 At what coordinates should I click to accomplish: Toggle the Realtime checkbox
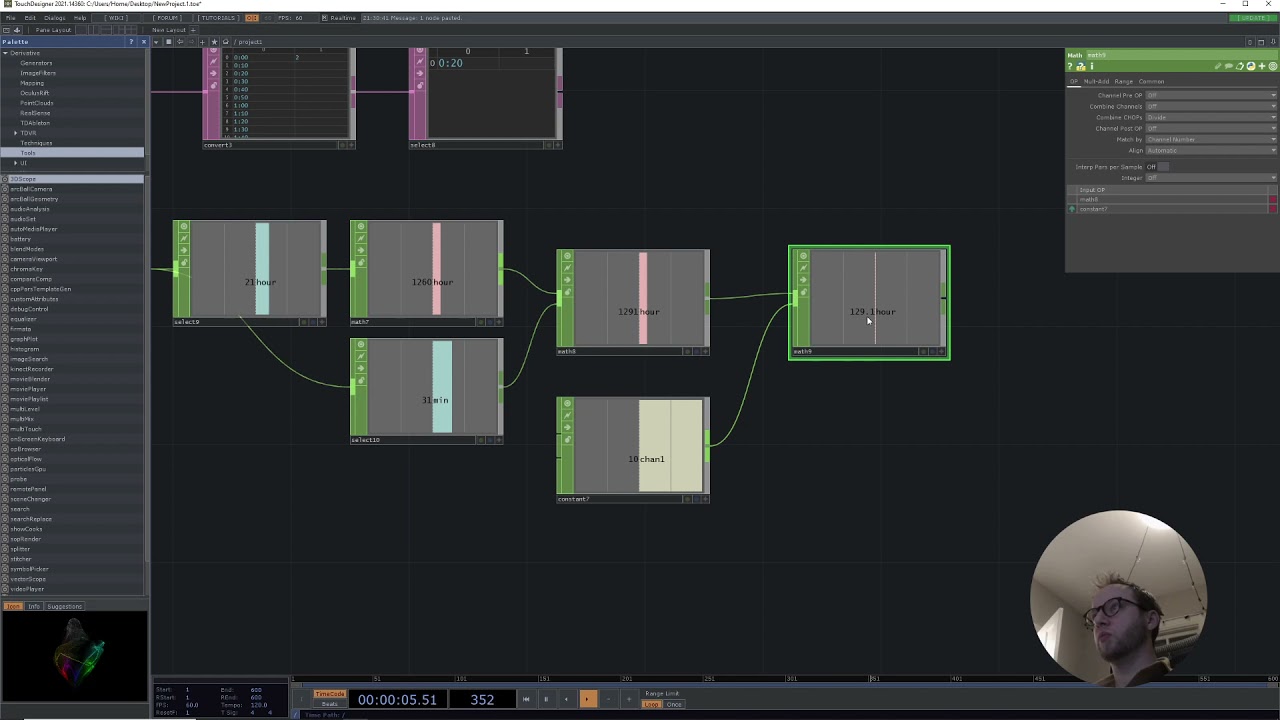pyautogui.click(x=324, y=18)
